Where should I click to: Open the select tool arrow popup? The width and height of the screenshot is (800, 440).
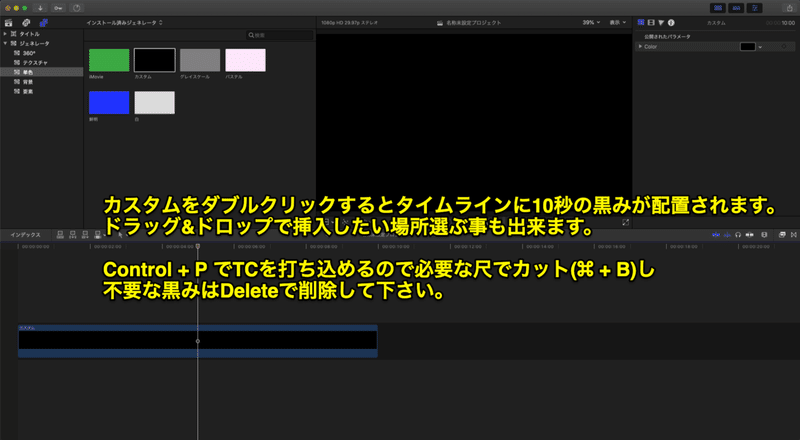click(121, 235)
